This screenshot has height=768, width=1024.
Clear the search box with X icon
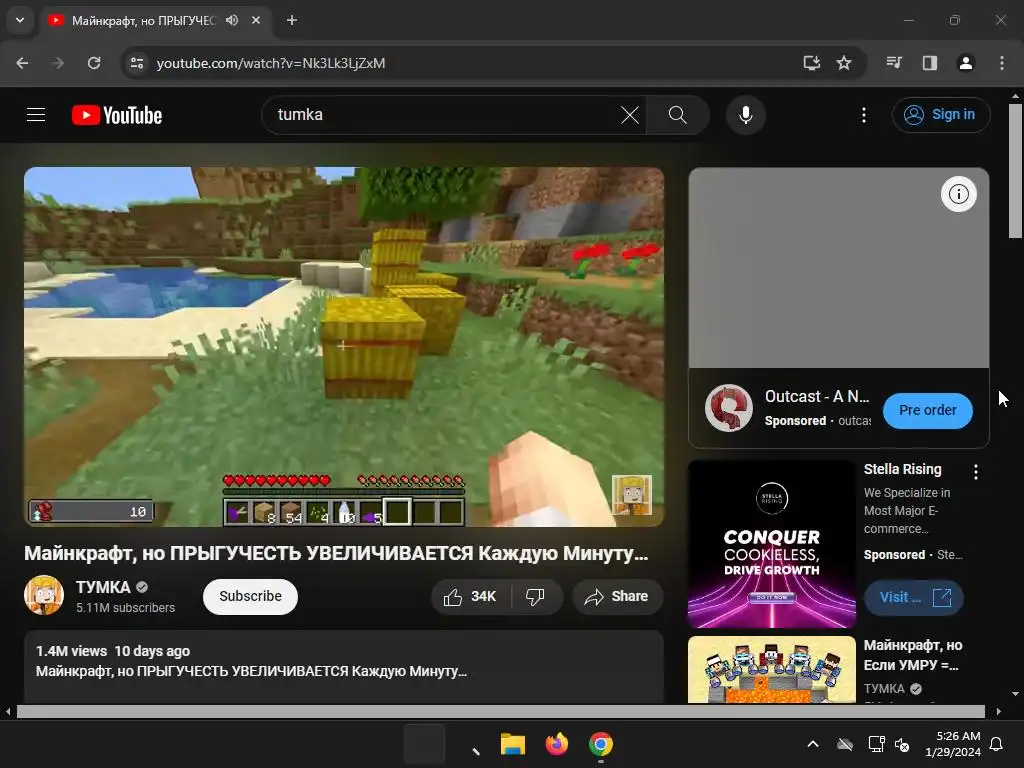[x=630, y=115]
